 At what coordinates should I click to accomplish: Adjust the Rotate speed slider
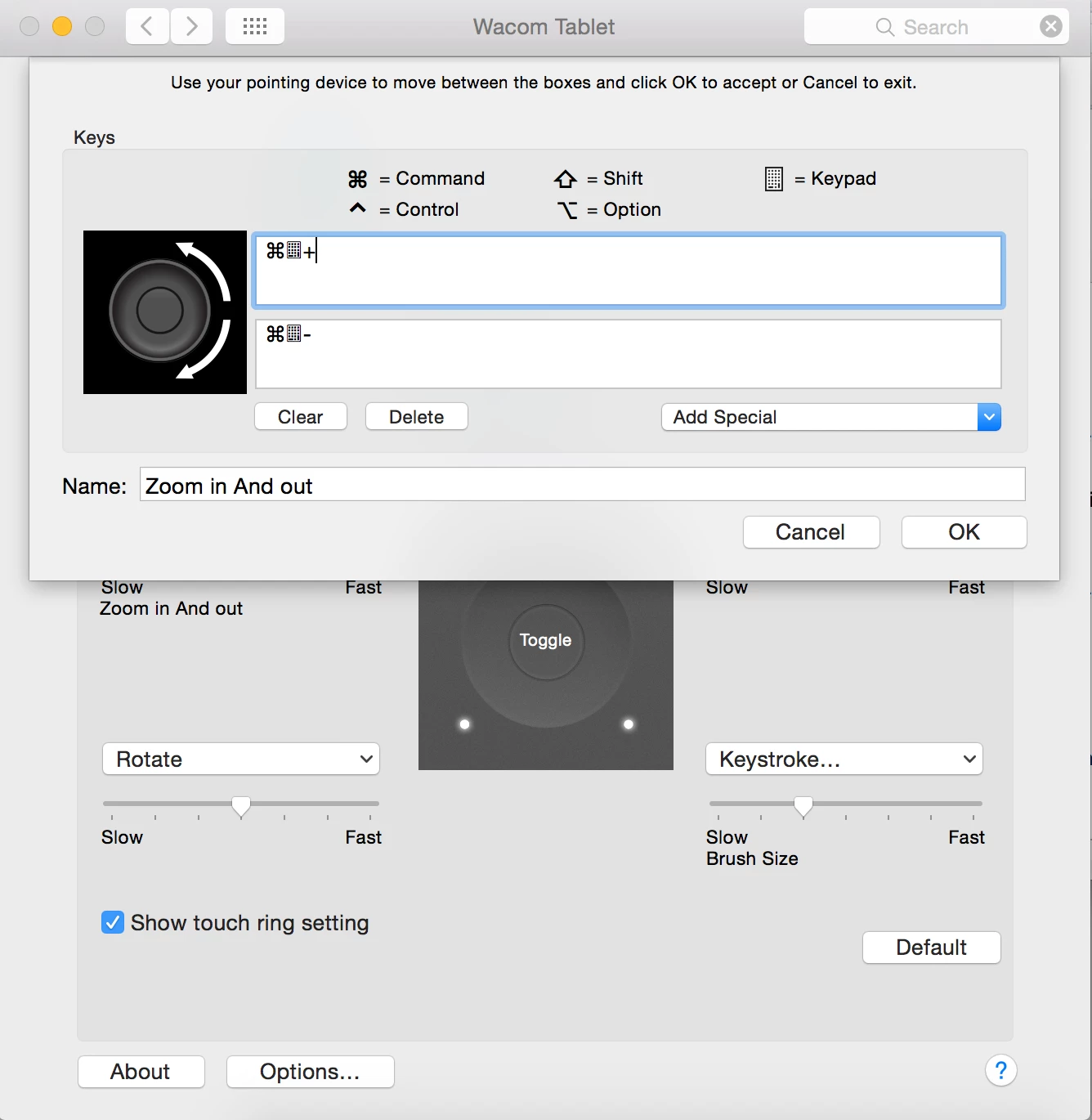coord(241,806)
